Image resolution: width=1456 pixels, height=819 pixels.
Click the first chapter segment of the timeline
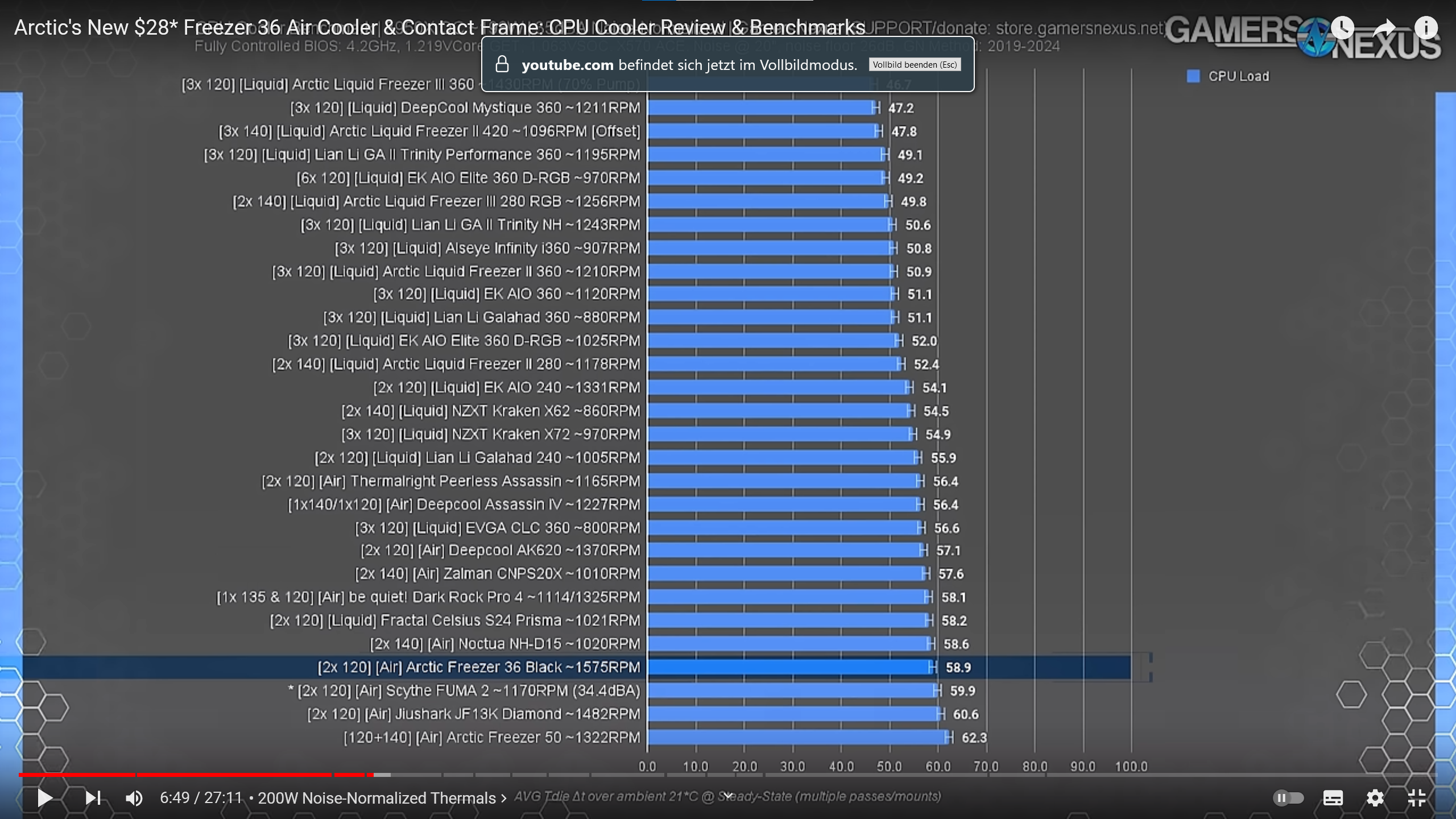[77, 775]
